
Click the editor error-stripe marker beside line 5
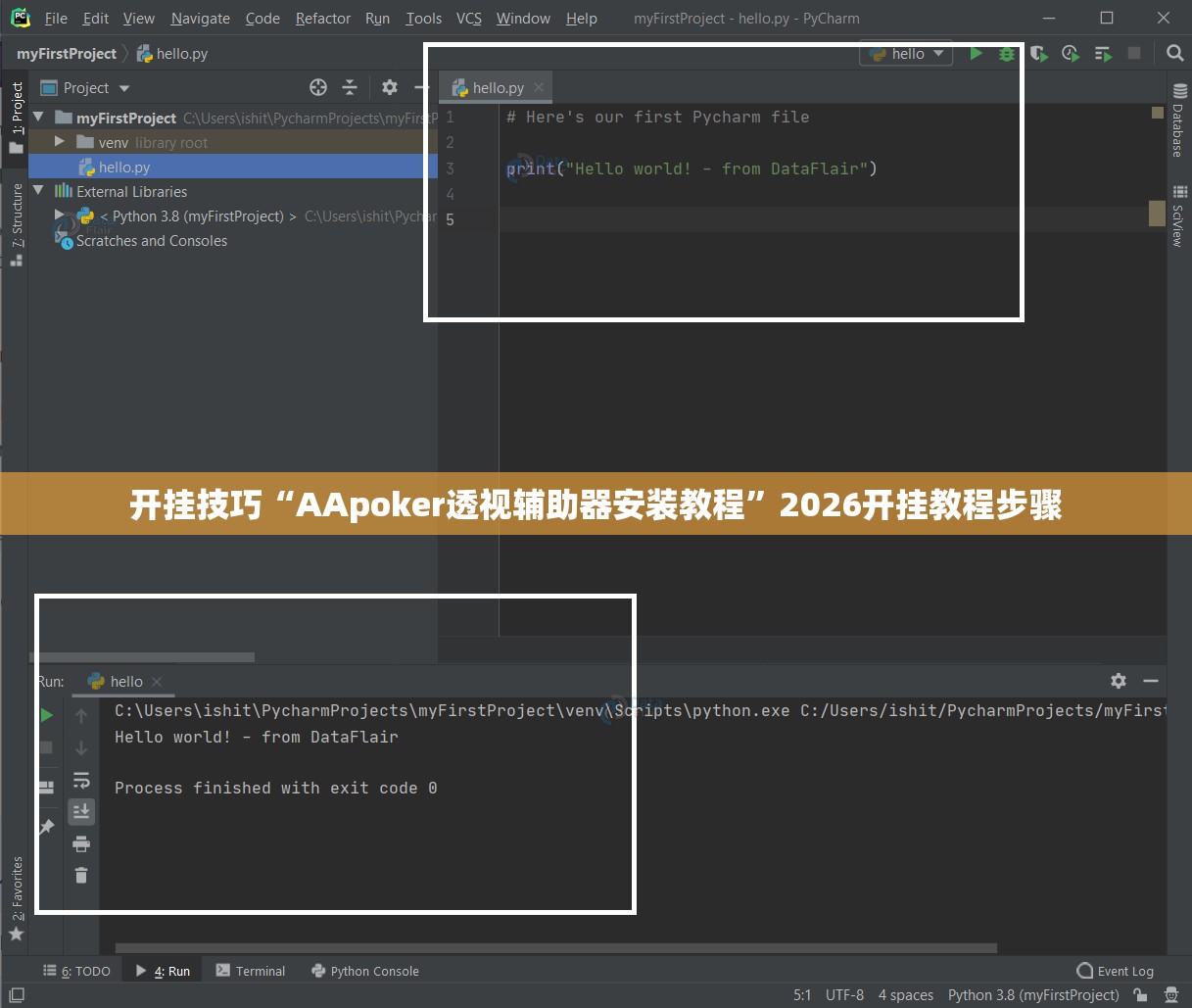(x=1157, y=213)
